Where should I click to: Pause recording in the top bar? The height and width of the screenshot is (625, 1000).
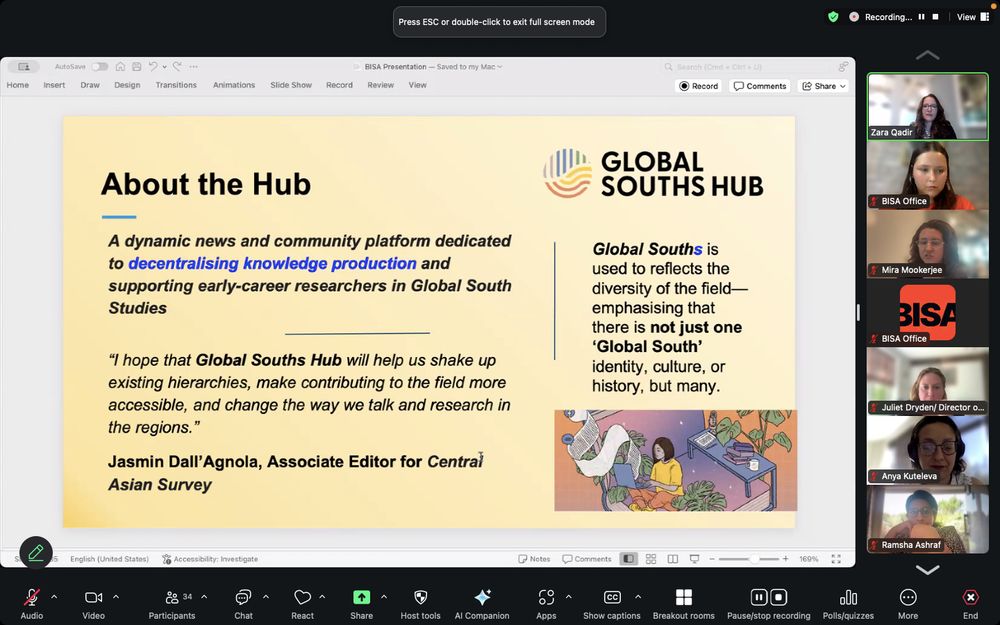[922, 17]
